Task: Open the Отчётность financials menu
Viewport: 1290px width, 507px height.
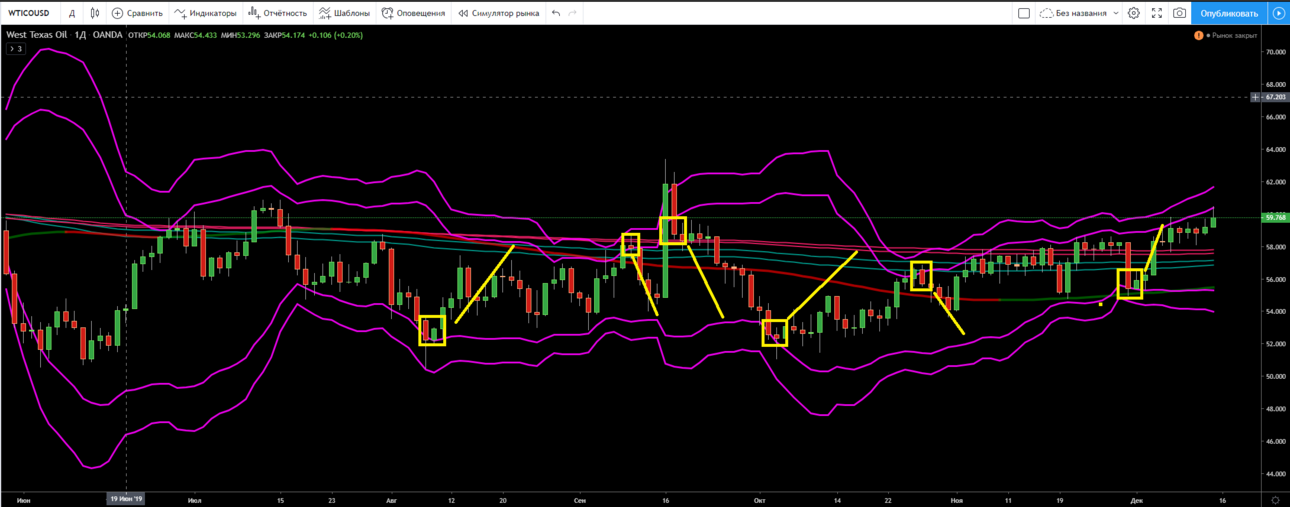Action: (277, 13)
